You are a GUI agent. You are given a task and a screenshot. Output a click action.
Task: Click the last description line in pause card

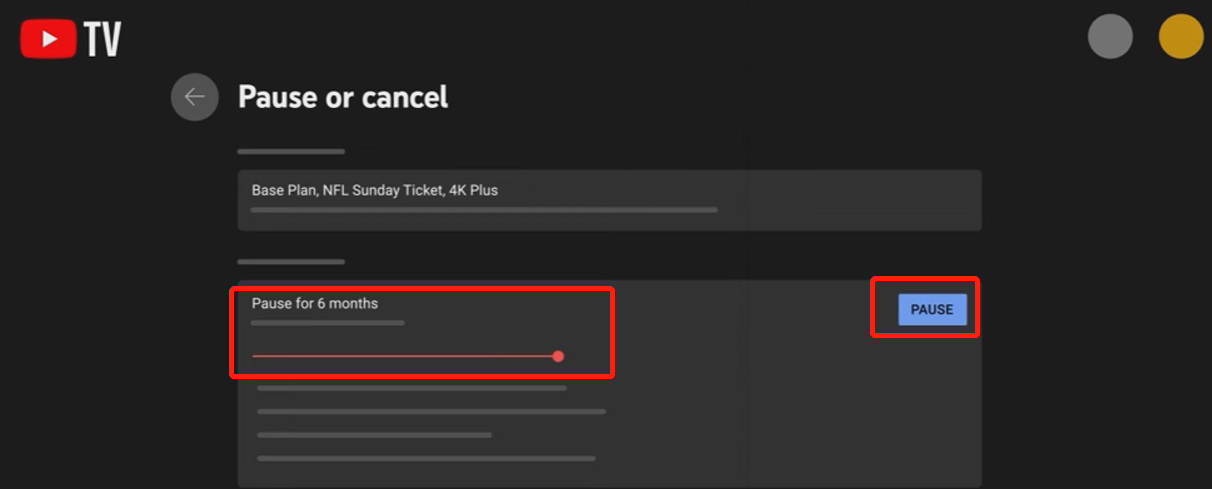click(x=426, y=459)
